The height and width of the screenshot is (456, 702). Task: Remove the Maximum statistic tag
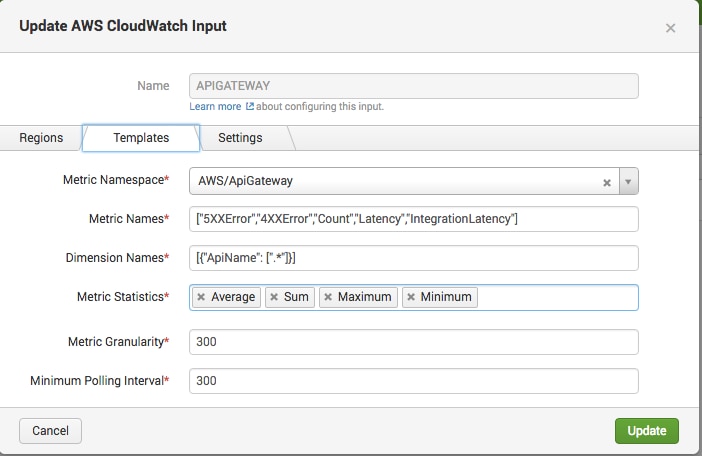[x=328, y=298]
